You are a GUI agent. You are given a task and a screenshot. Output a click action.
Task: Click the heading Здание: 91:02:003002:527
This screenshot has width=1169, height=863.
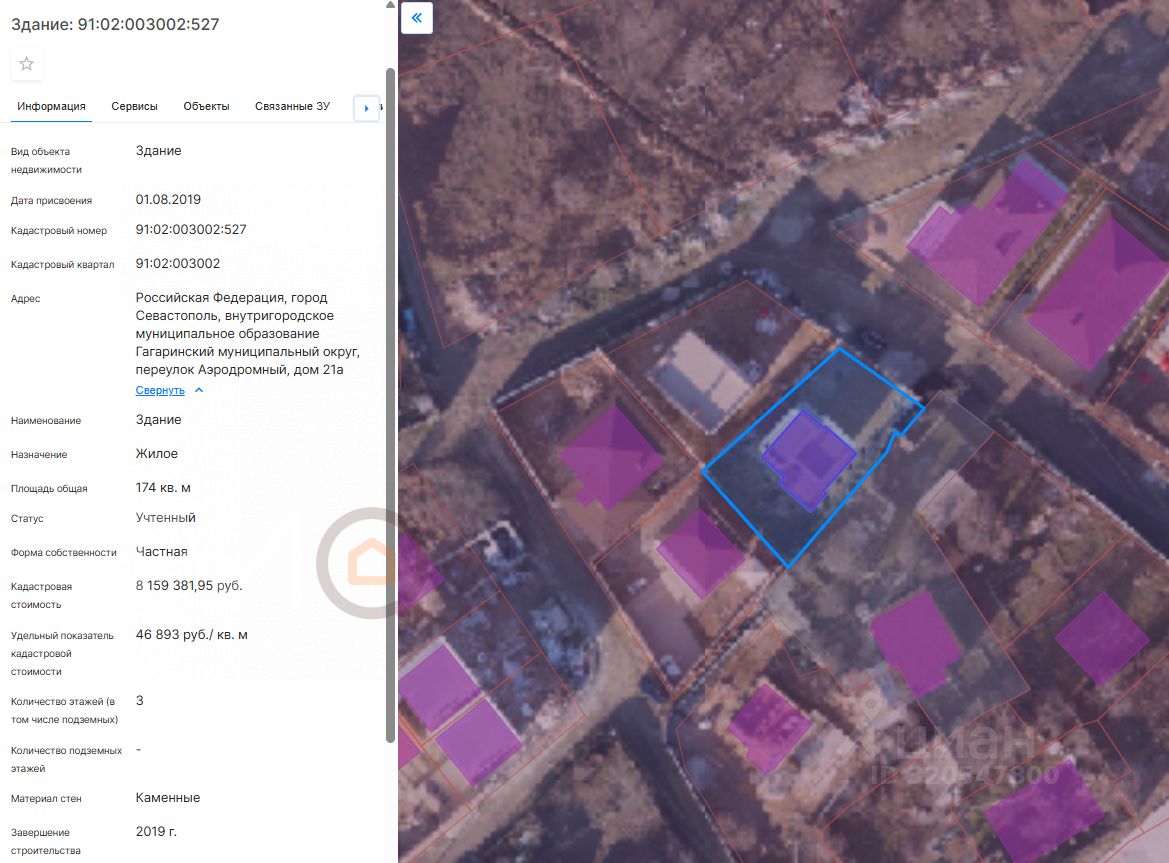coord(115,25)
